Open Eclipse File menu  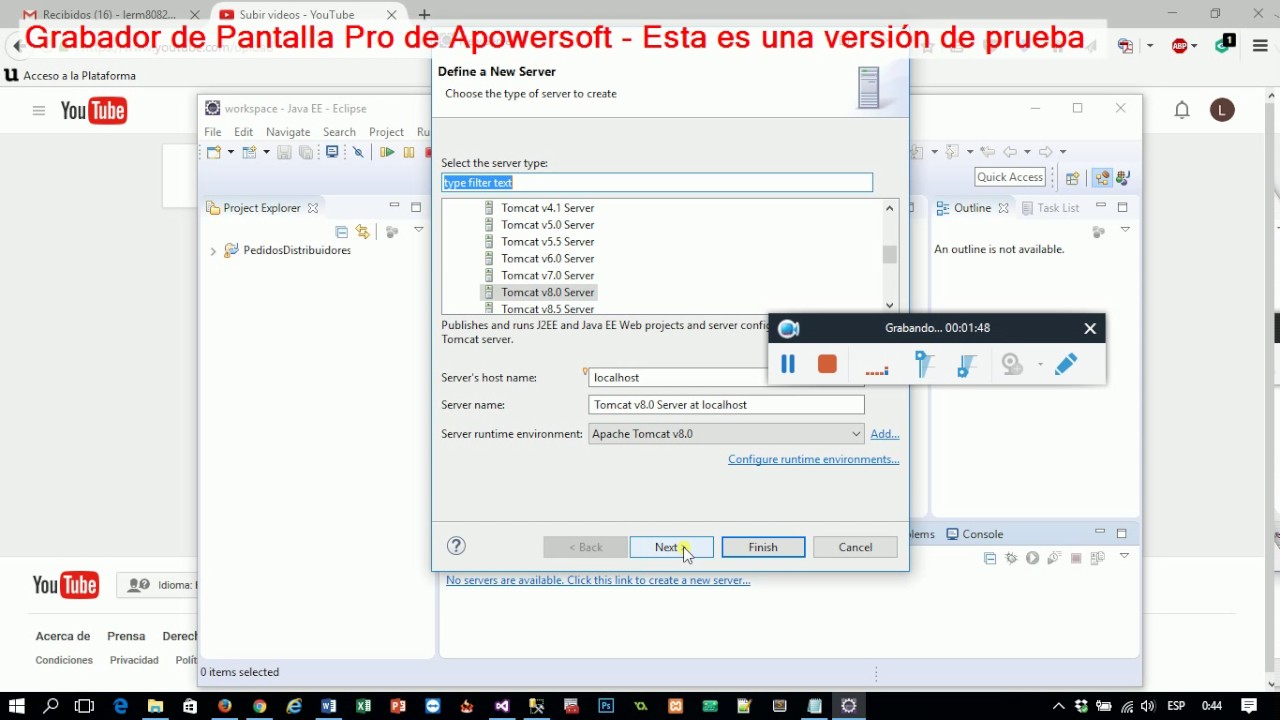[x=213, y=132]
